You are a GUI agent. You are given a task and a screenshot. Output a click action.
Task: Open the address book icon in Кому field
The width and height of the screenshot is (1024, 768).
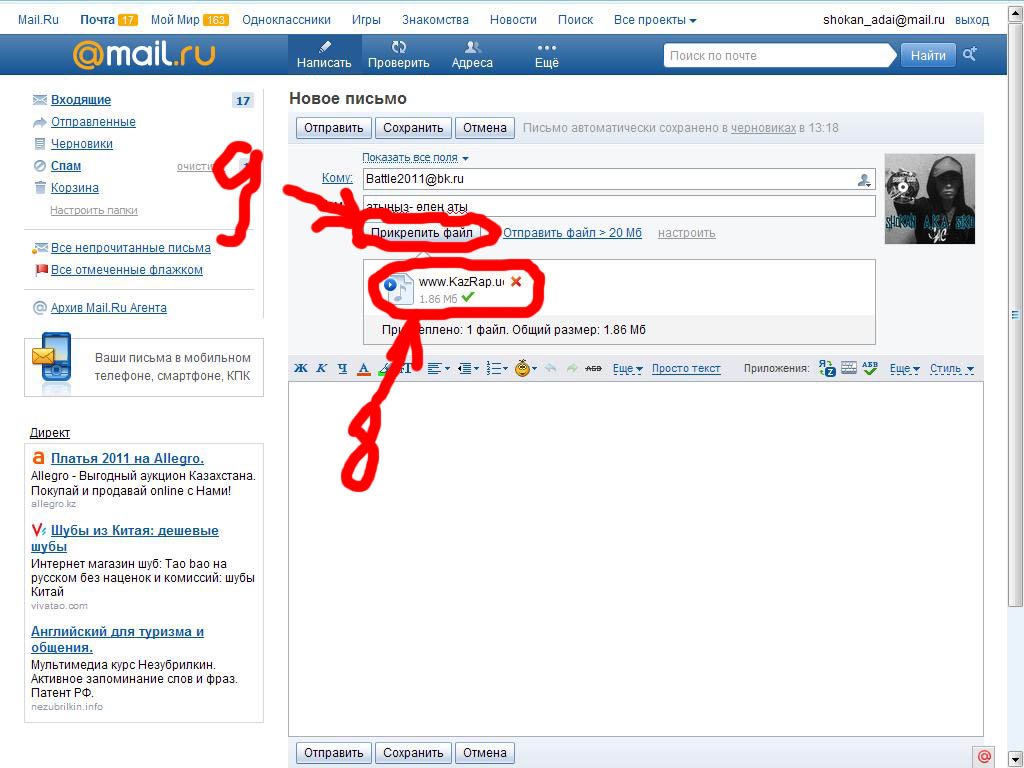864,180
